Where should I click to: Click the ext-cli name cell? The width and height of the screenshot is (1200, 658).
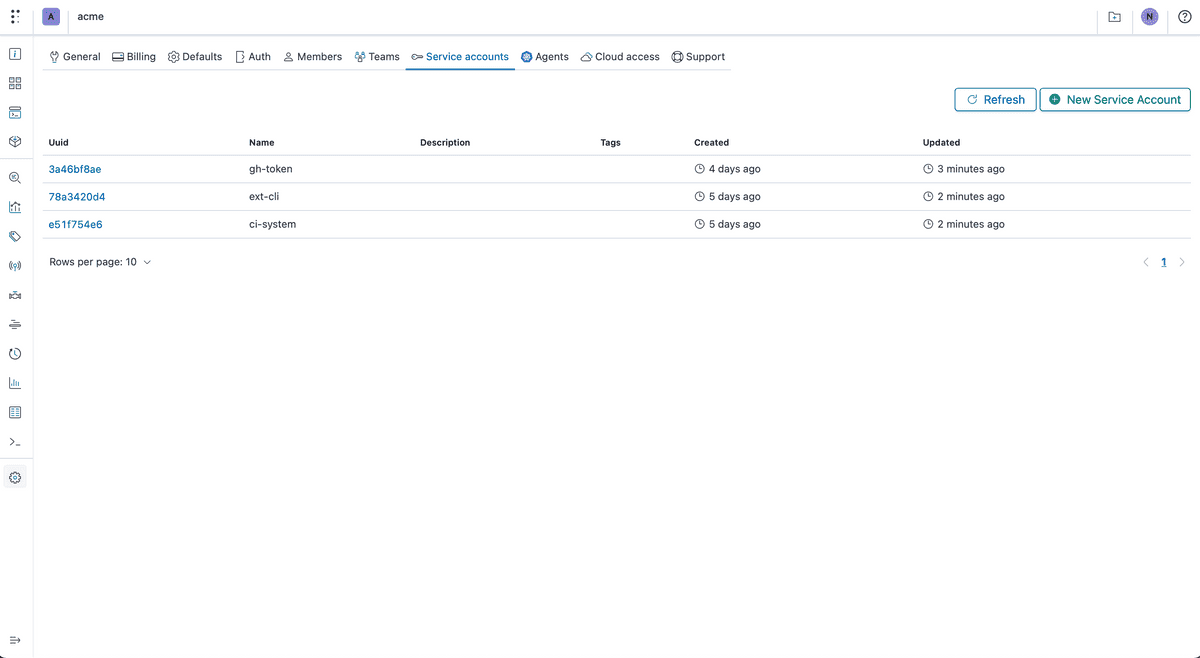(x=264, y=197)
